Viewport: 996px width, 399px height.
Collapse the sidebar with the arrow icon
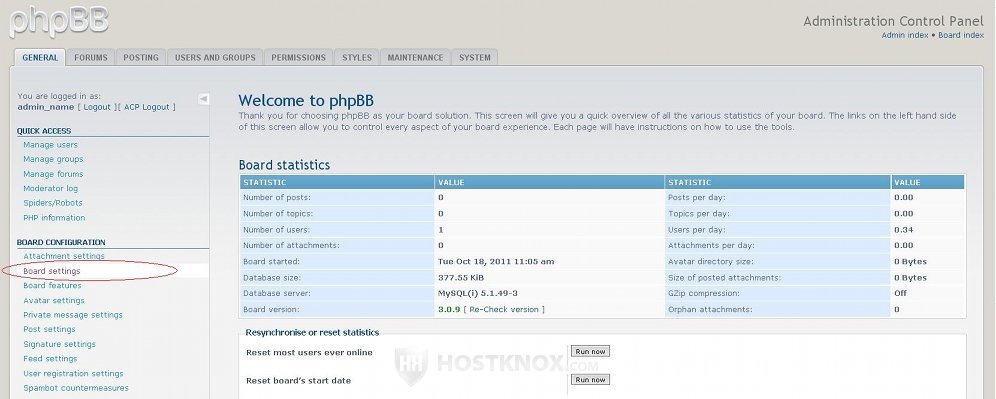click(x=203, y=98)
